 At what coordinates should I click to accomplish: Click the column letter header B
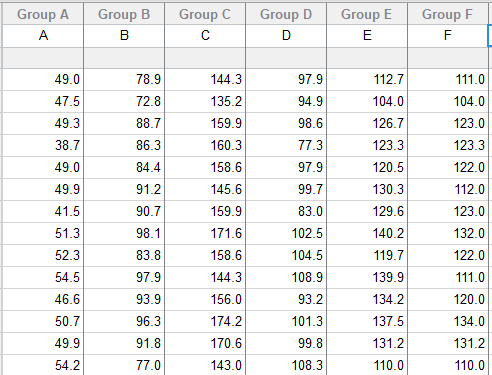pos(124,36)
